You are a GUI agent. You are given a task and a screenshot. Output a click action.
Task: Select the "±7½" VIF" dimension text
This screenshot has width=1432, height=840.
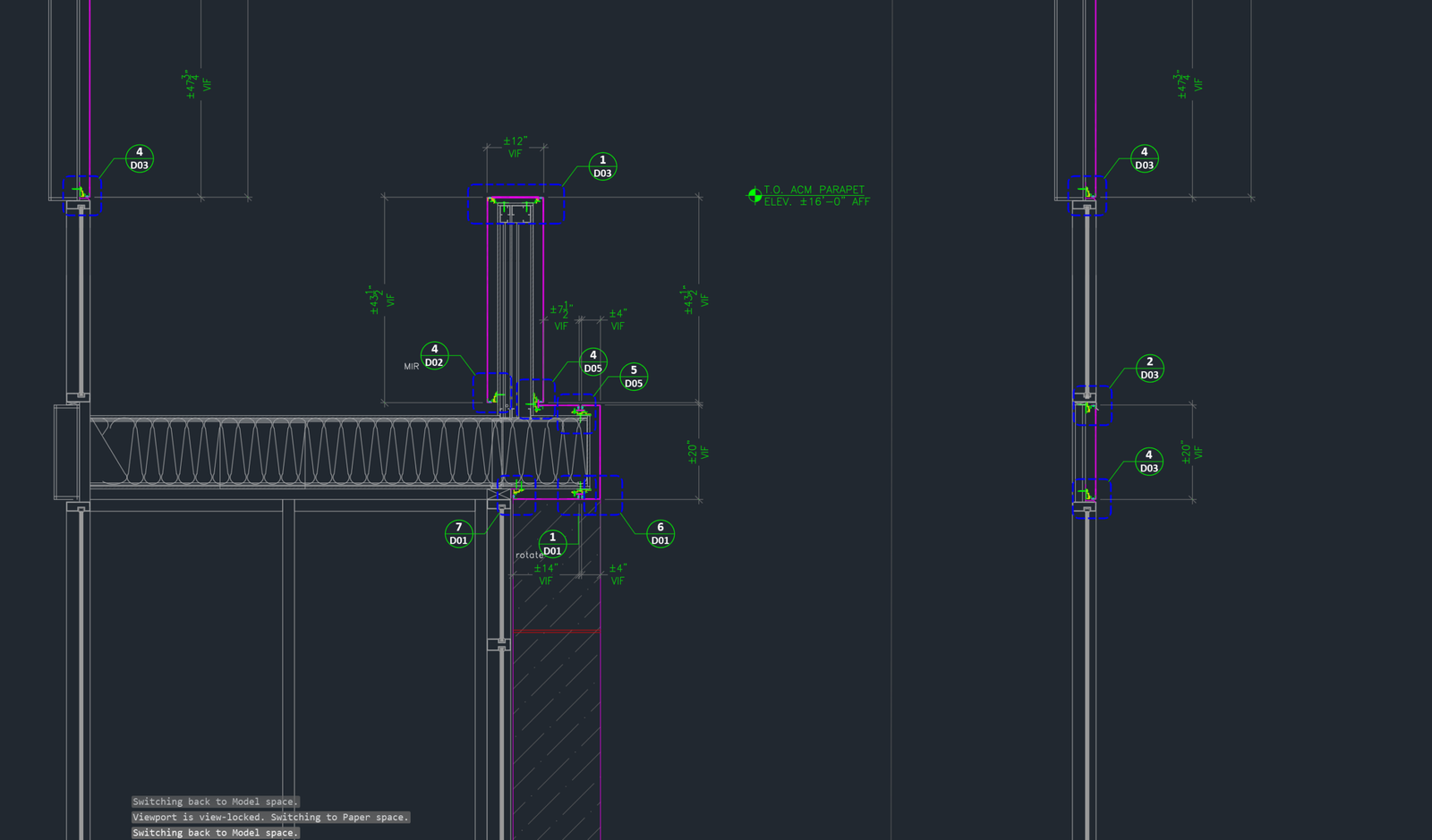click(x=561, y=317)
